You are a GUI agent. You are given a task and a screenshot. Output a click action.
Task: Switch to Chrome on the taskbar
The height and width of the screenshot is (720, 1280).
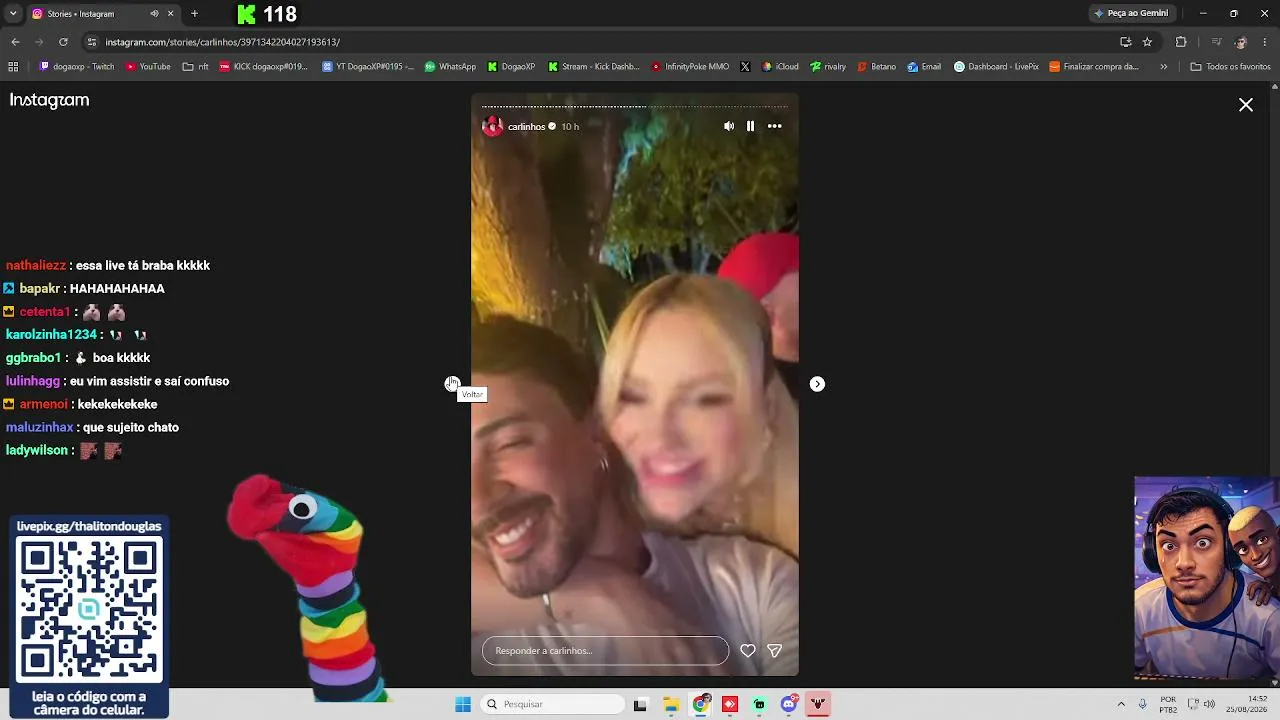click(700, 704)
